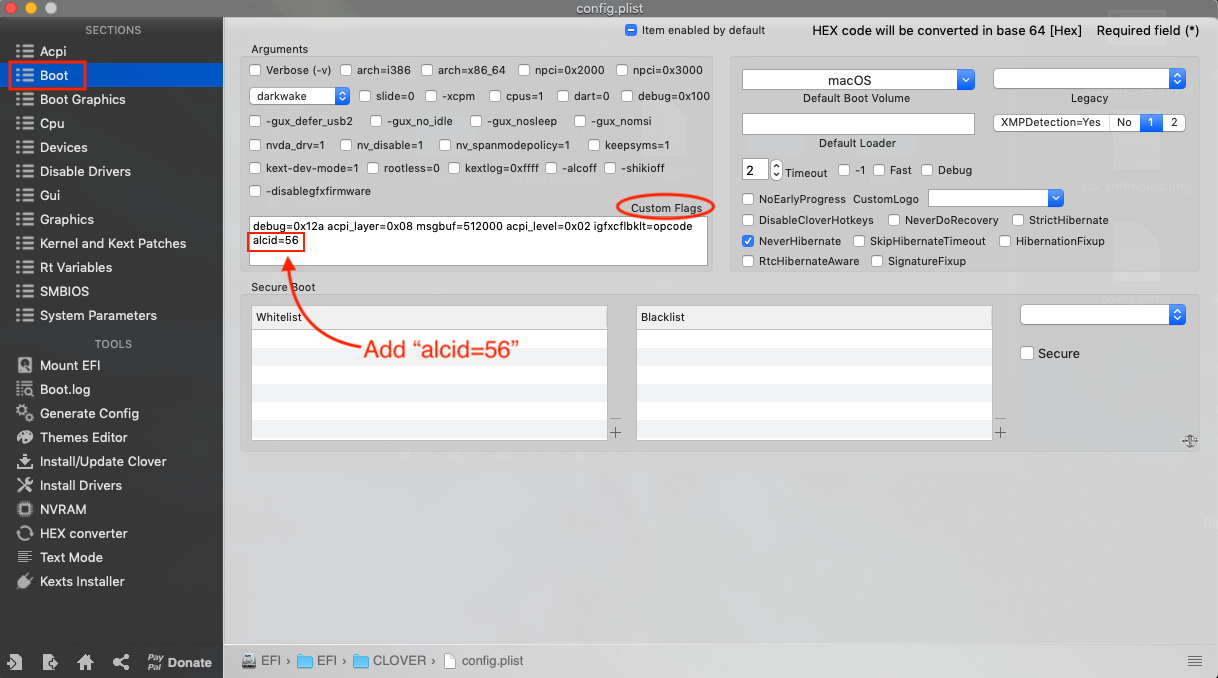Click the Rt Variables list icon

pos(24,267)
